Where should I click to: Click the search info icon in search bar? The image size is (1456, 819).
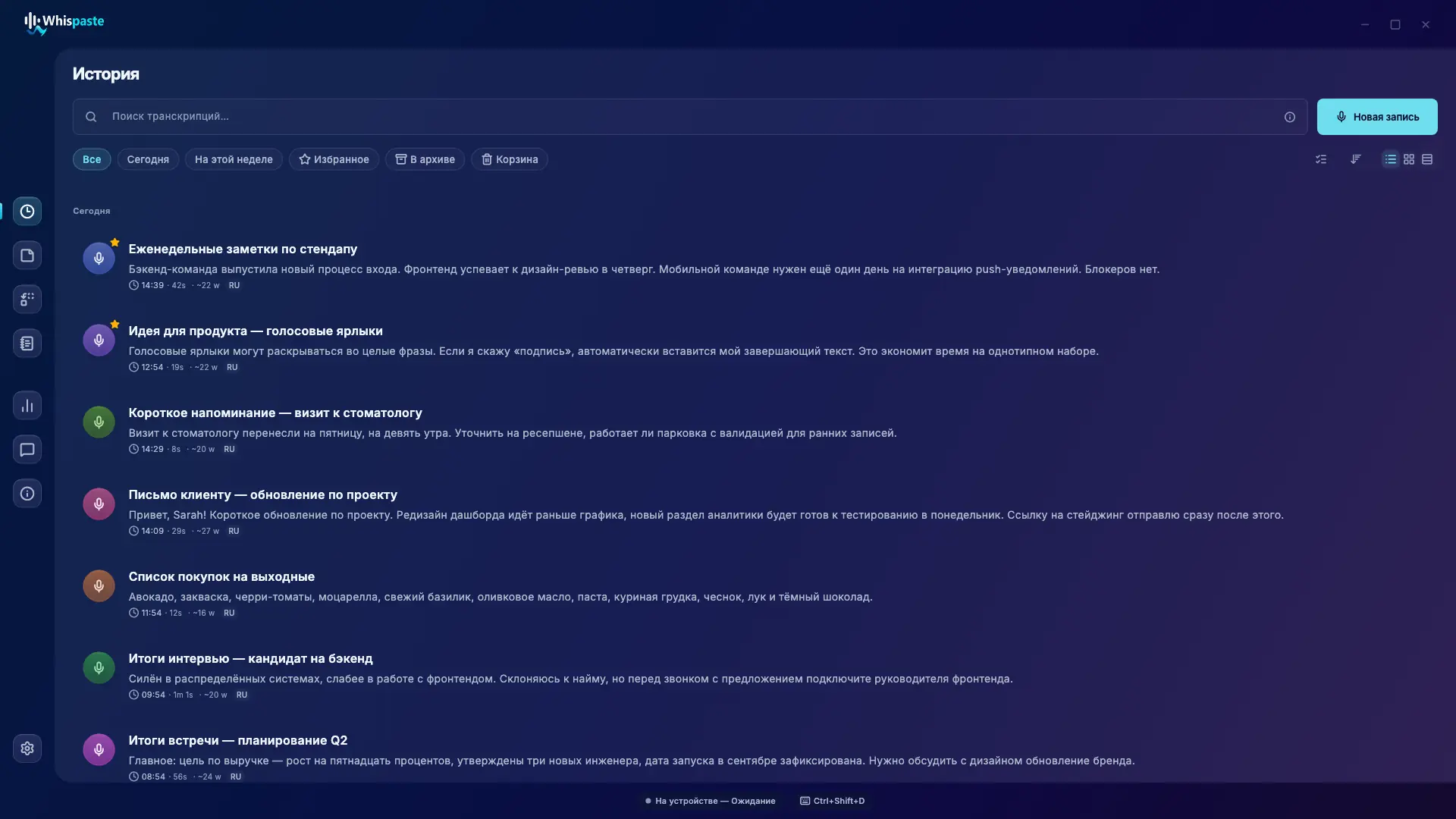tap(1290, 117)
